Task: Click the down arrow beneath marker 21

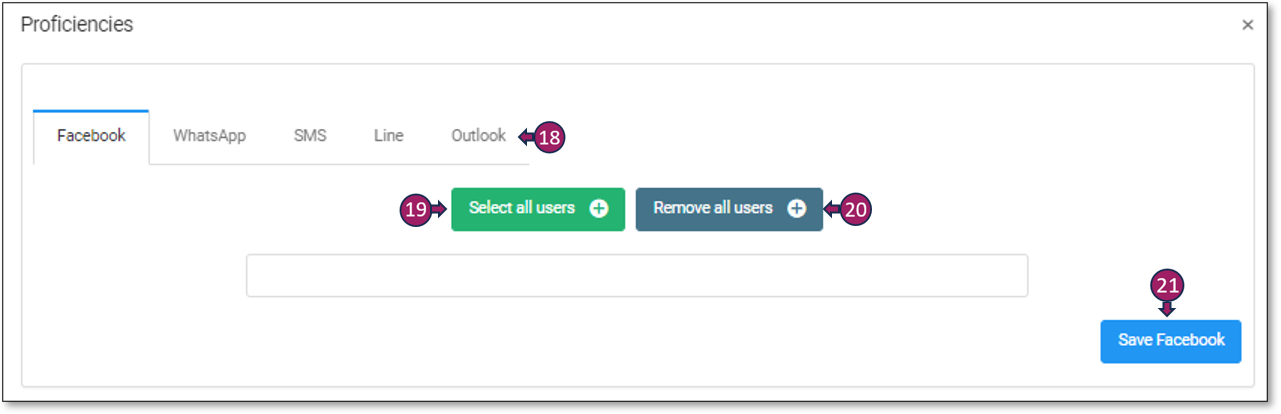Action: point(1167,308)
